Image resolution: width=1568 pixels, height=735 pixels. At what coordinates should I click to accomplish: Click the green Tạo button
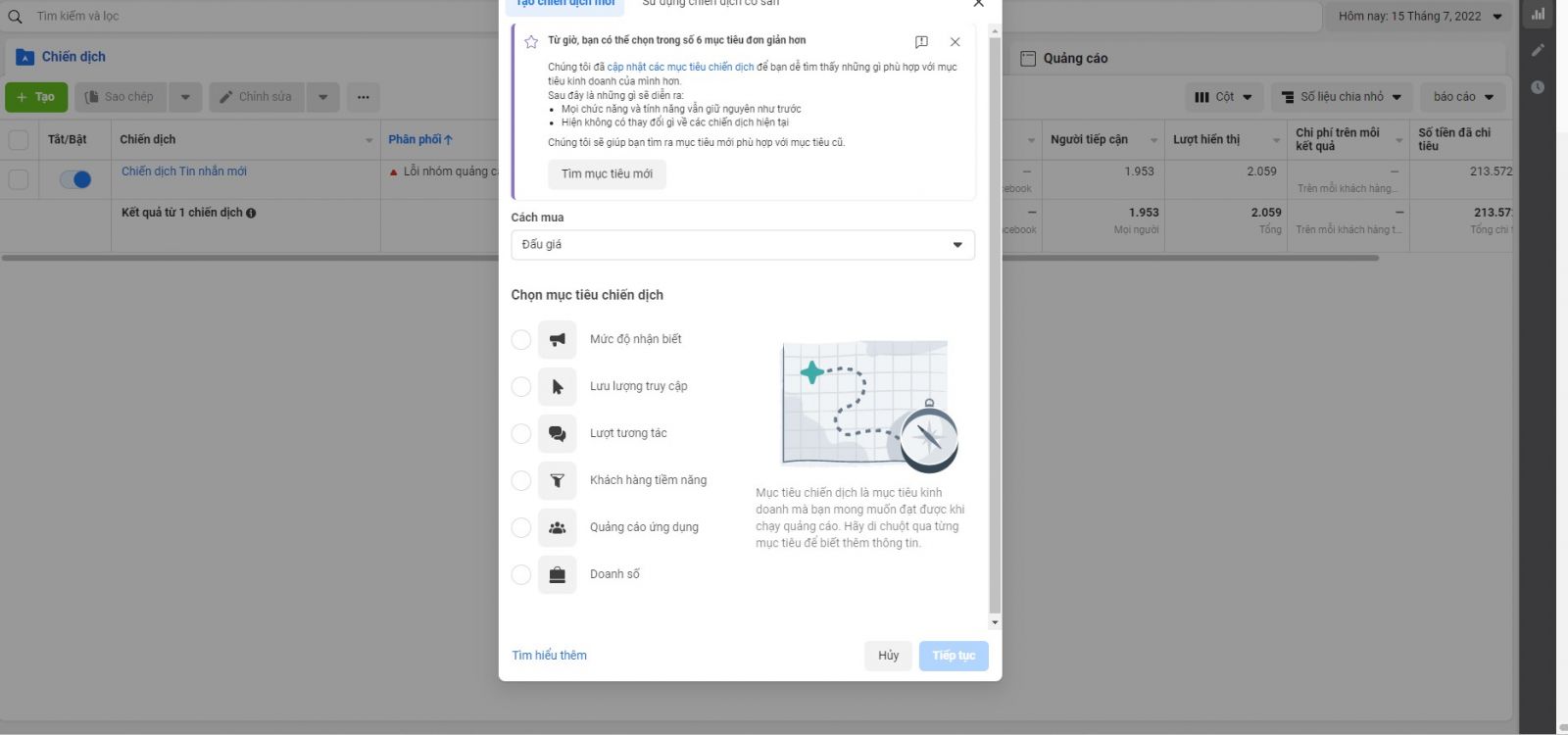click(36, 97)
